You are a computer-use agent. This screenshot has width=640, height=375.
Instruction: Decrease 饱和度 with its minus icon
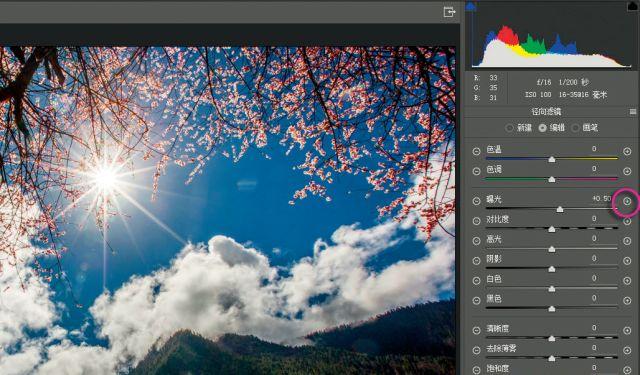click(x=476, y=370)
